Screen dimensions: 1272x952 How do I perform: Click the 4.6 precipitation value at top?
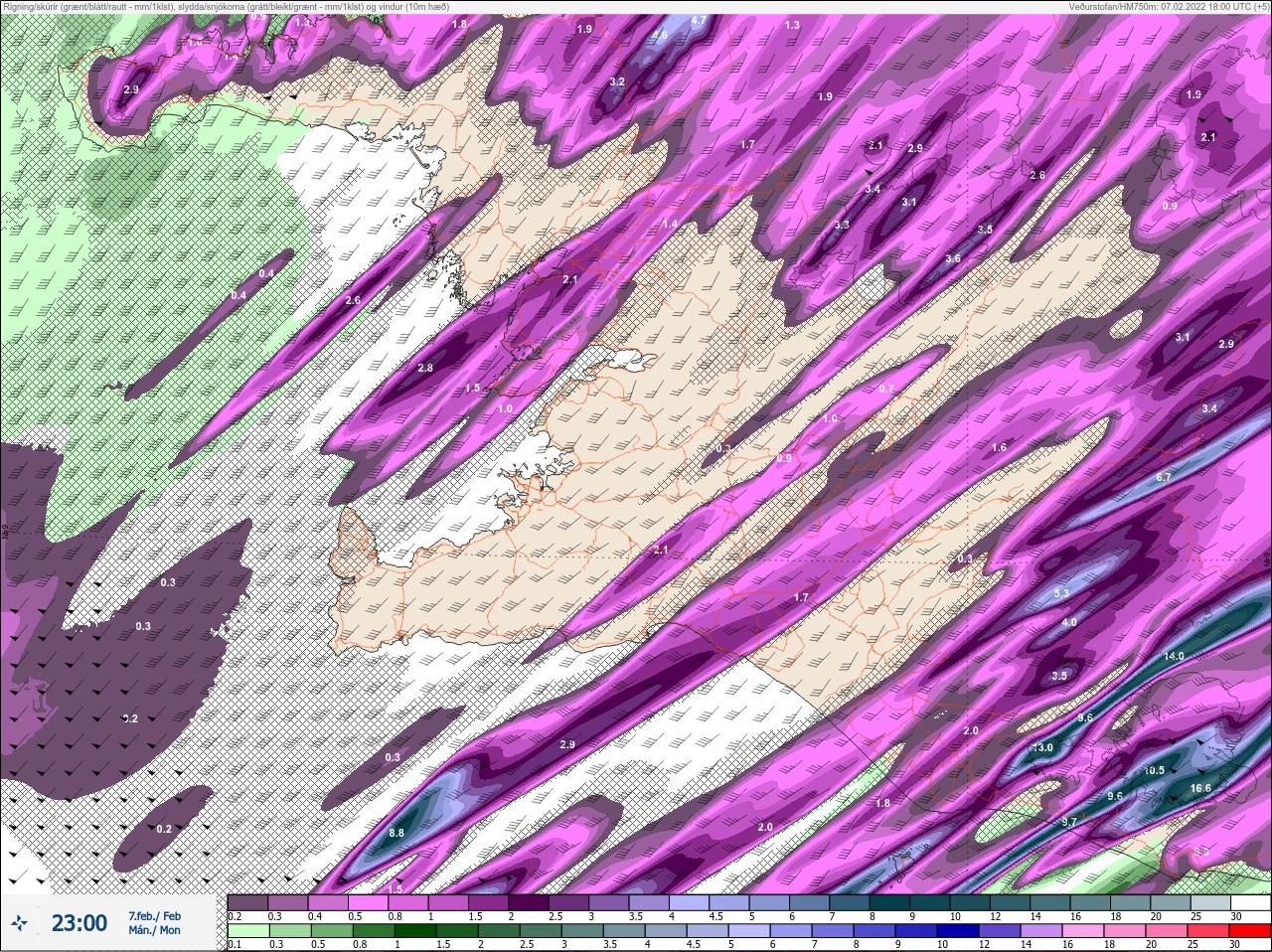coord(660,35)
